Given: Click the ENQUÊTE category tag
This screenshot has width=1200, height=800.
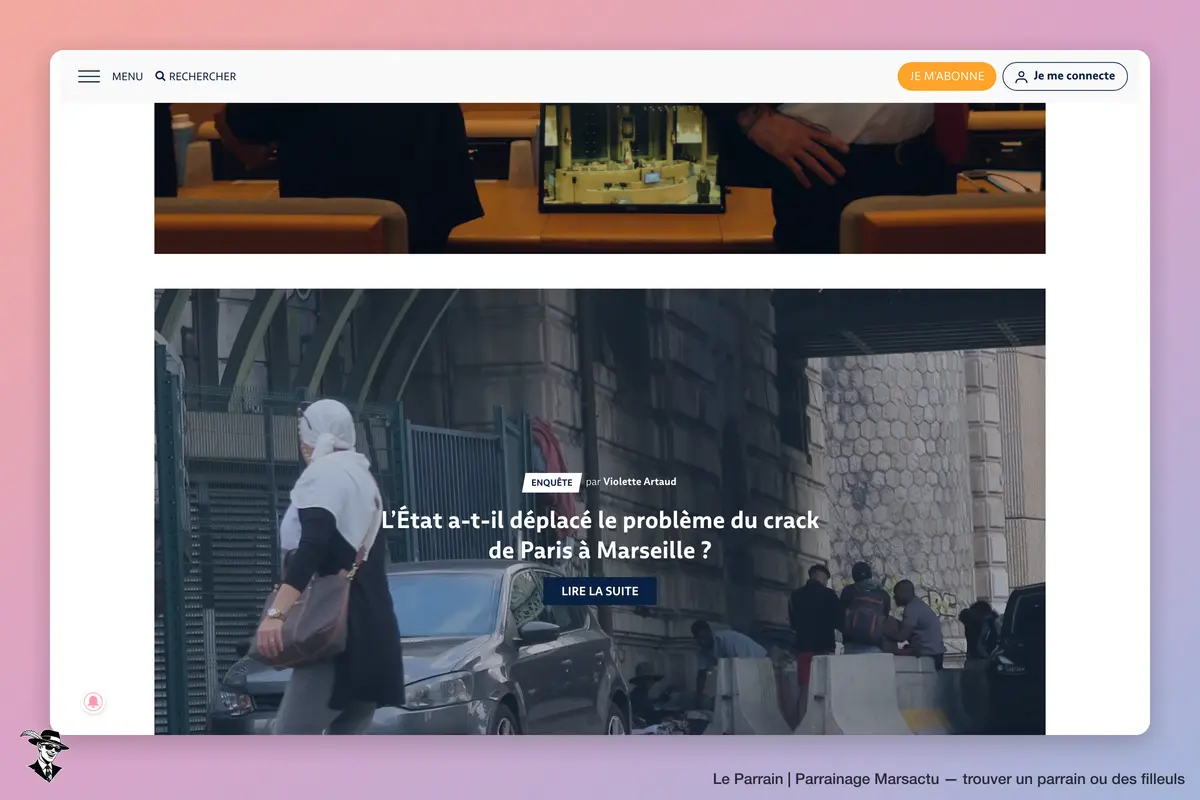Looking at the screenshot, I should 552,482.
